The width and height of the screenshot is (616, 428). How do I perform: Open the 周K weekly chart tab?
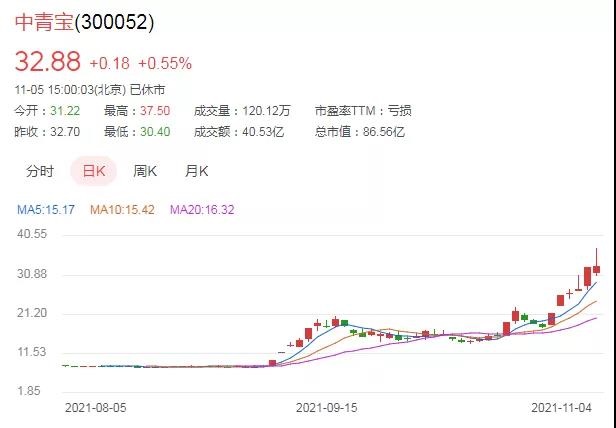point(146,171)
